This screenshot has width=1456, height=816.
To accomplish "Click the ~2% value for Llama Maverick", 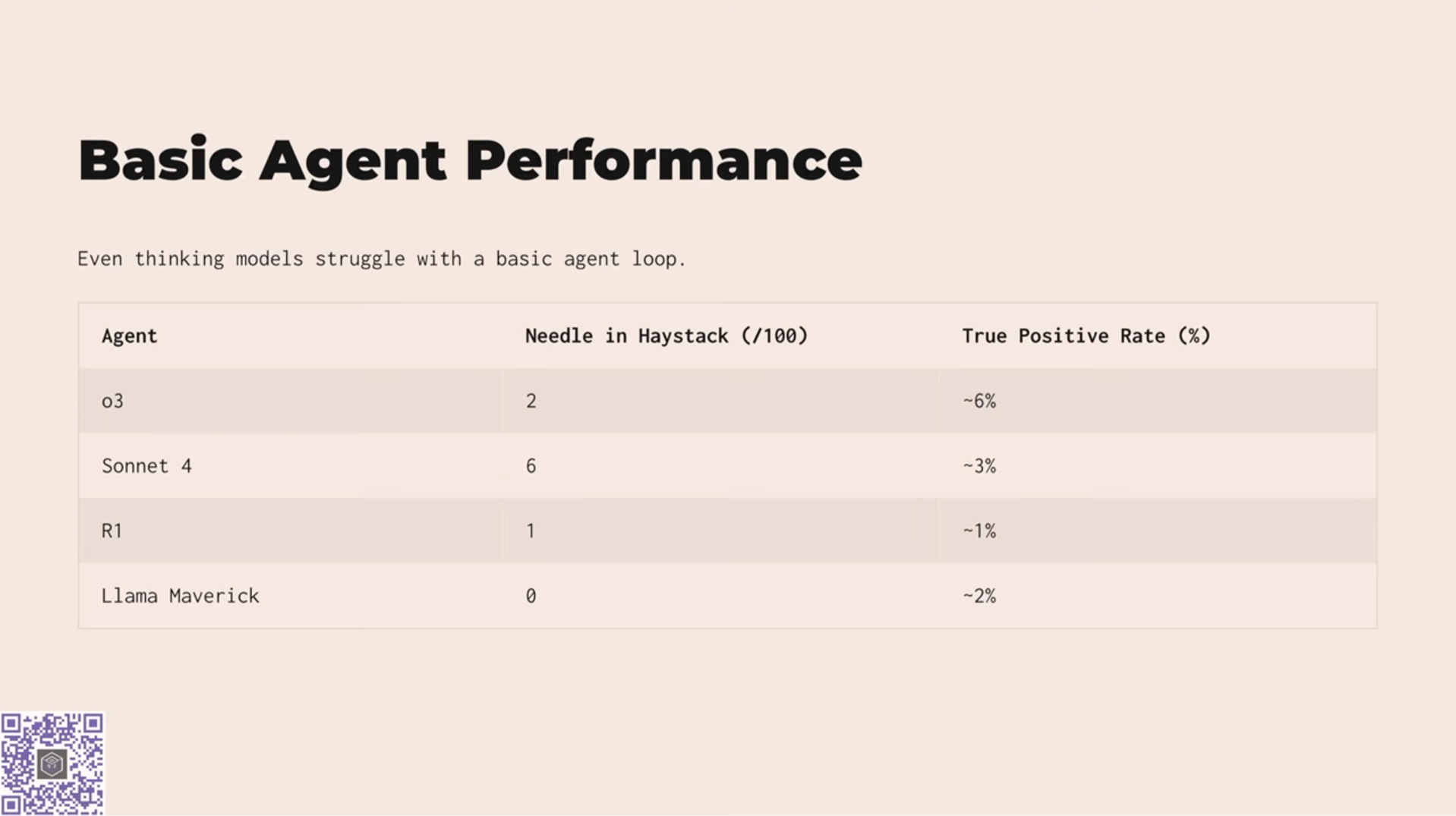I will [979, 596].
